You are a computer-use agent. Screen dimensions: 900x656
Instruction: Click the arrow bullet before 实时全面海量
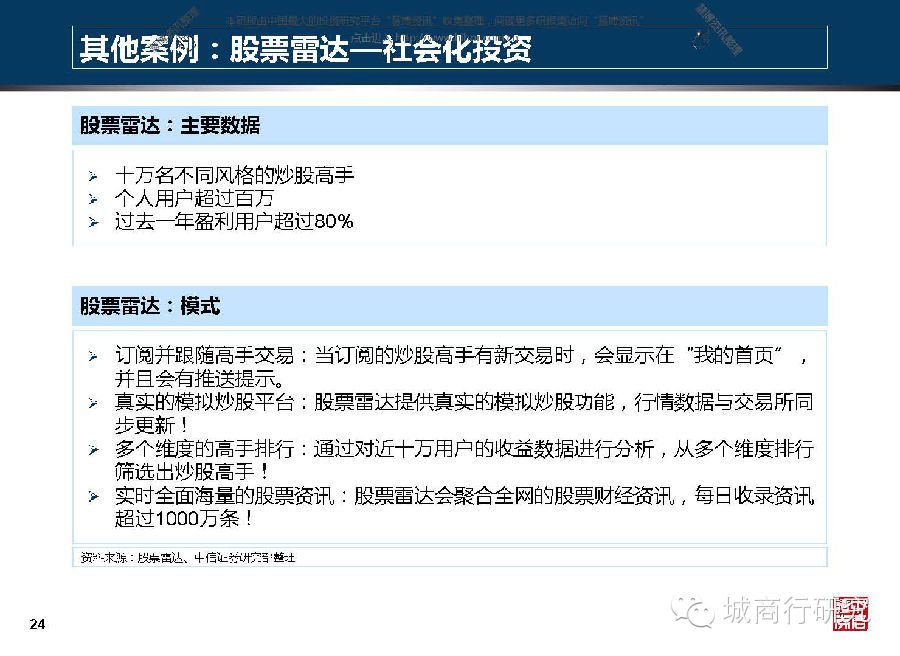pos(93,496)
